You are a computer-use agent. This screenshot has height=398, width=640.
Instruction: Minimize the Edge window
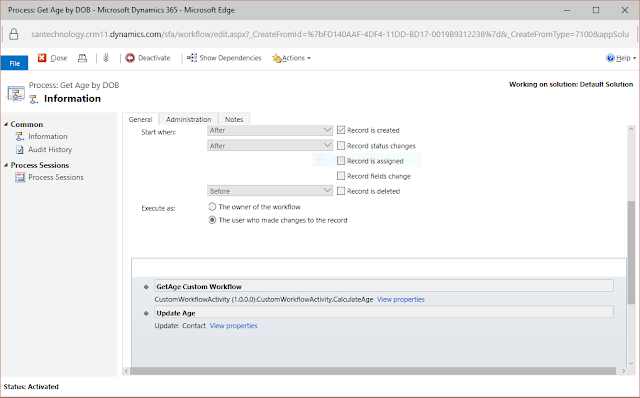(x=567, y=10)
